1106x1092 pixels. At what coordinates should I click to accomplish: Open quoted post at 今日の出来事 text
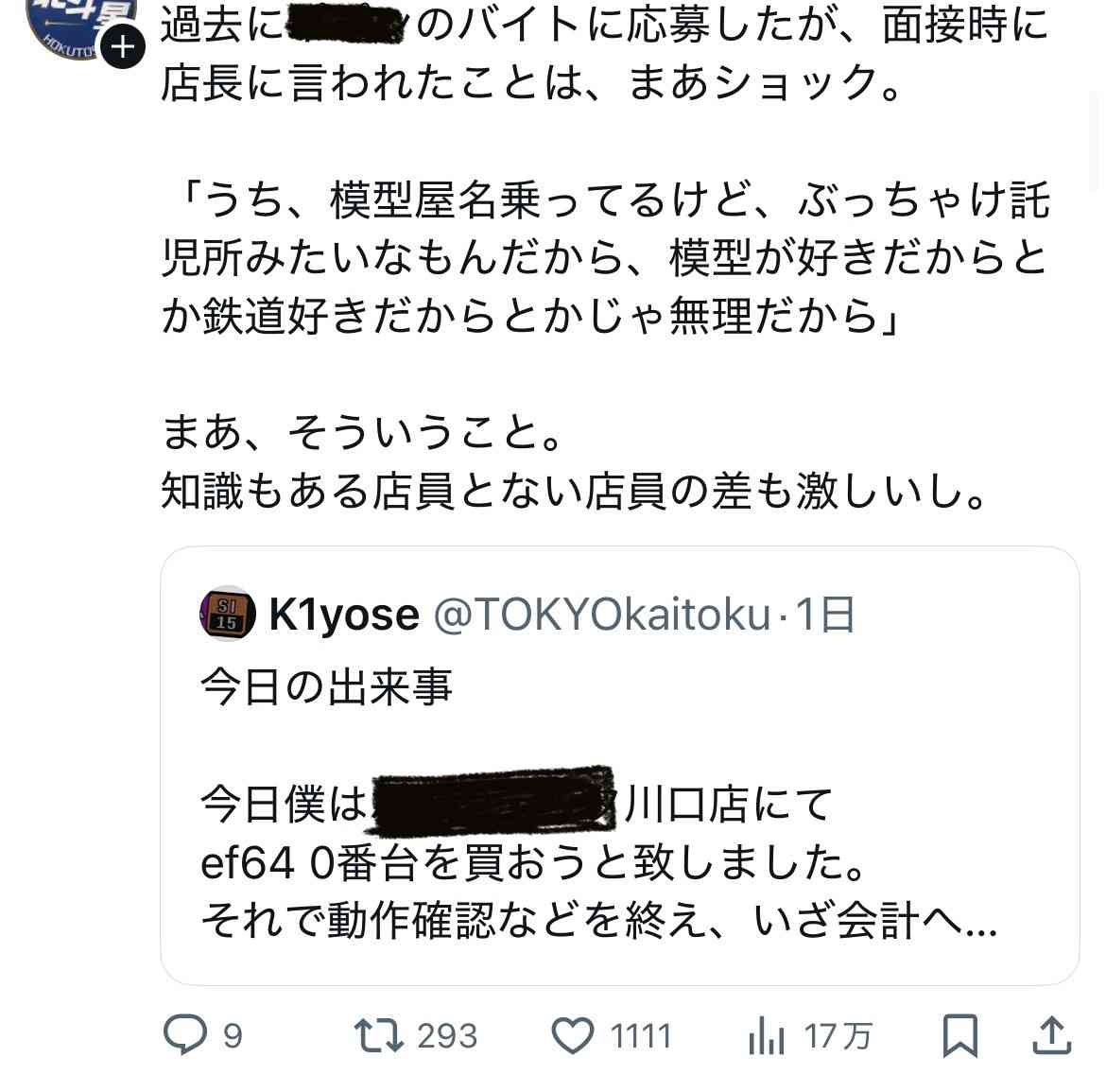point(327,687)
